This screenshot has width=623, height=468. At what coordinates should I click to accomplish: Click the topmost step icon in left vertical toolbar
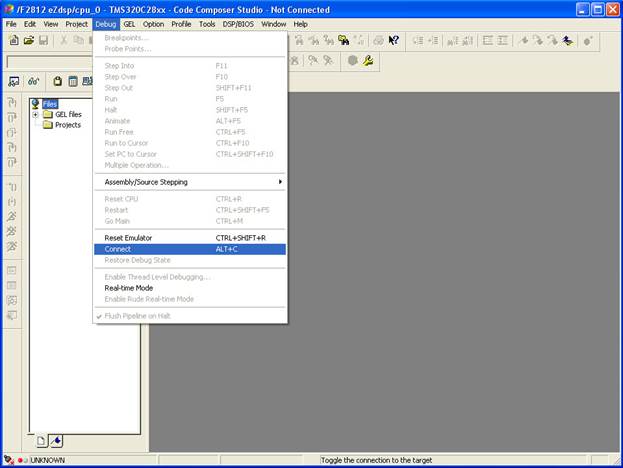[12, 103]
